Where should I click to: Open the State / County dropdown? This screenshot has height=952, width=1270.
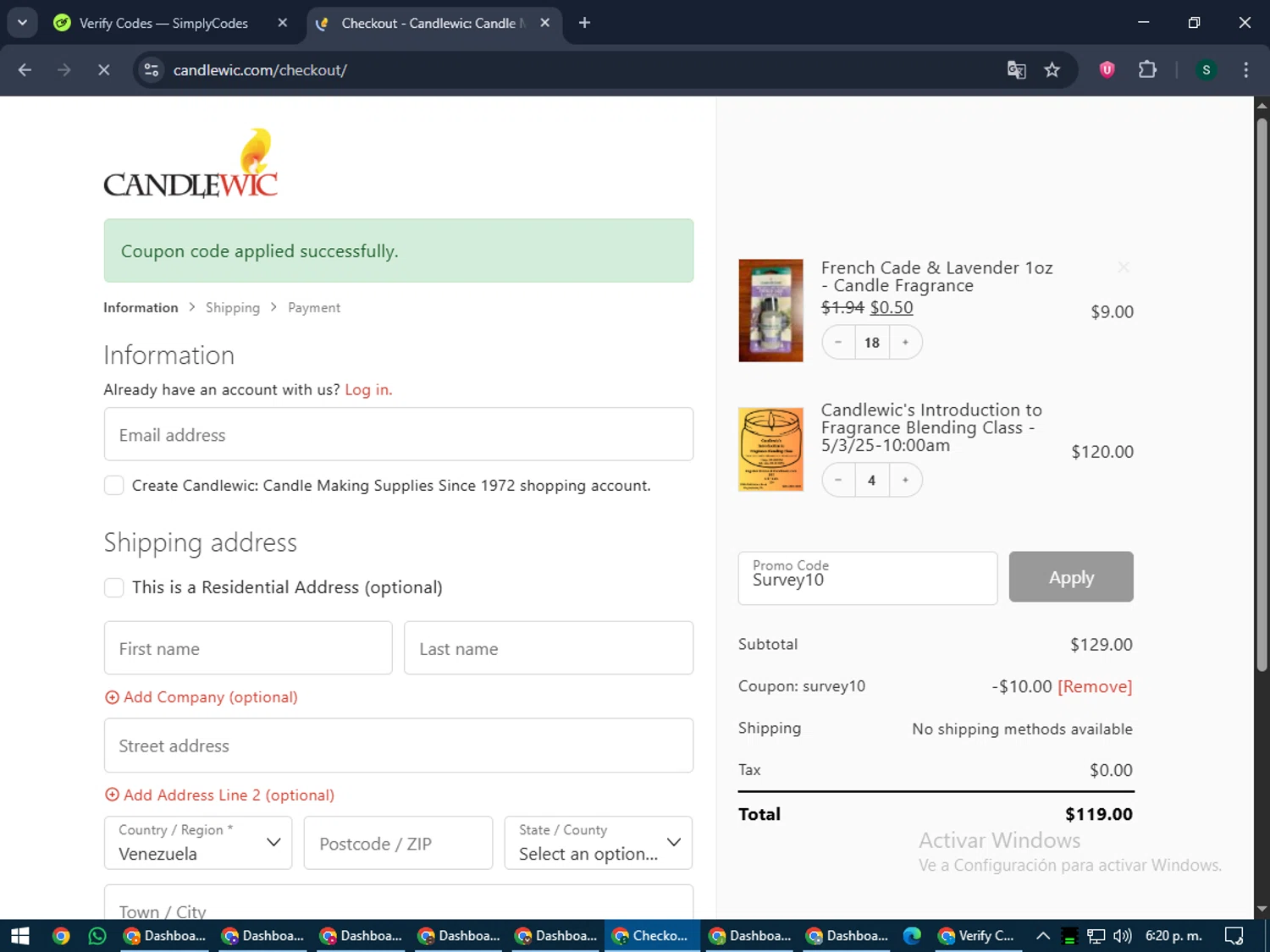[599, 843]
